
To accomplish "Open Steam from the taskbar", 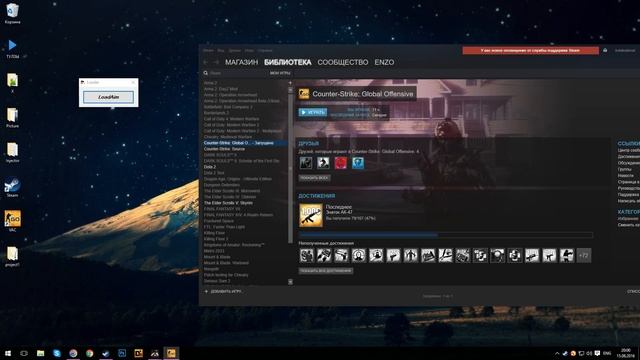I will (x=106, y=353).
